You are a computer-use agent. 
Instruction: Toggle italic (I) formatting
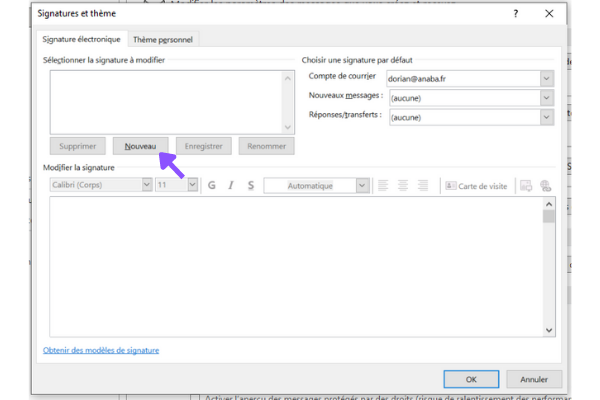(231, 185)
